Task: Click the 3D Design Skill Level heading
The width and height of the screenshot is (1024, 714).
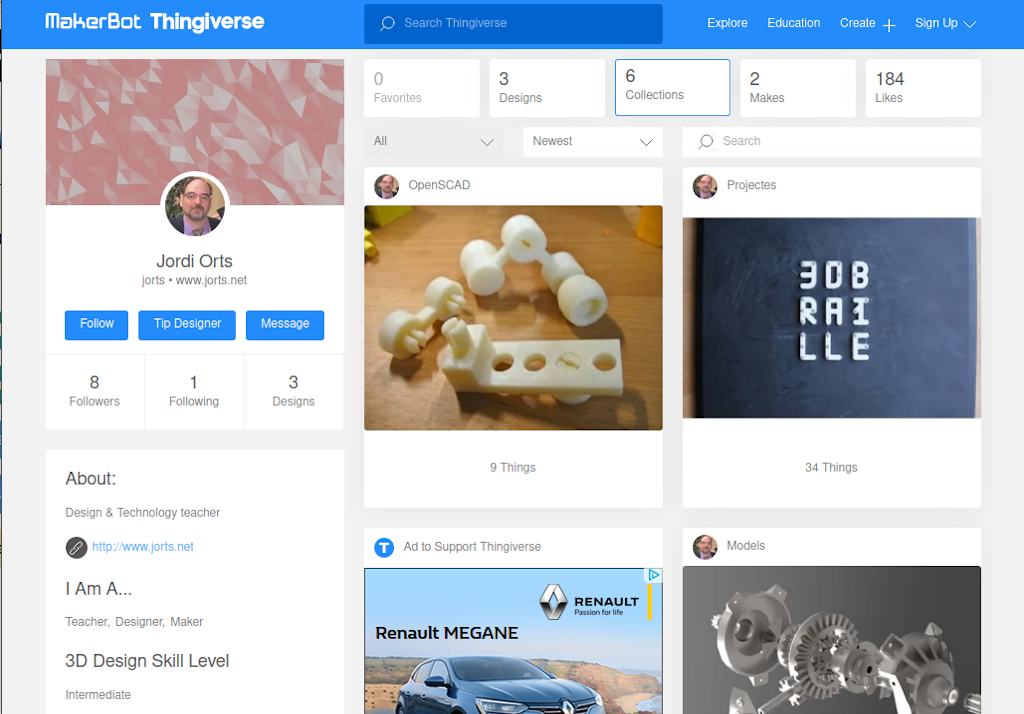Action: tap(147, 661)
